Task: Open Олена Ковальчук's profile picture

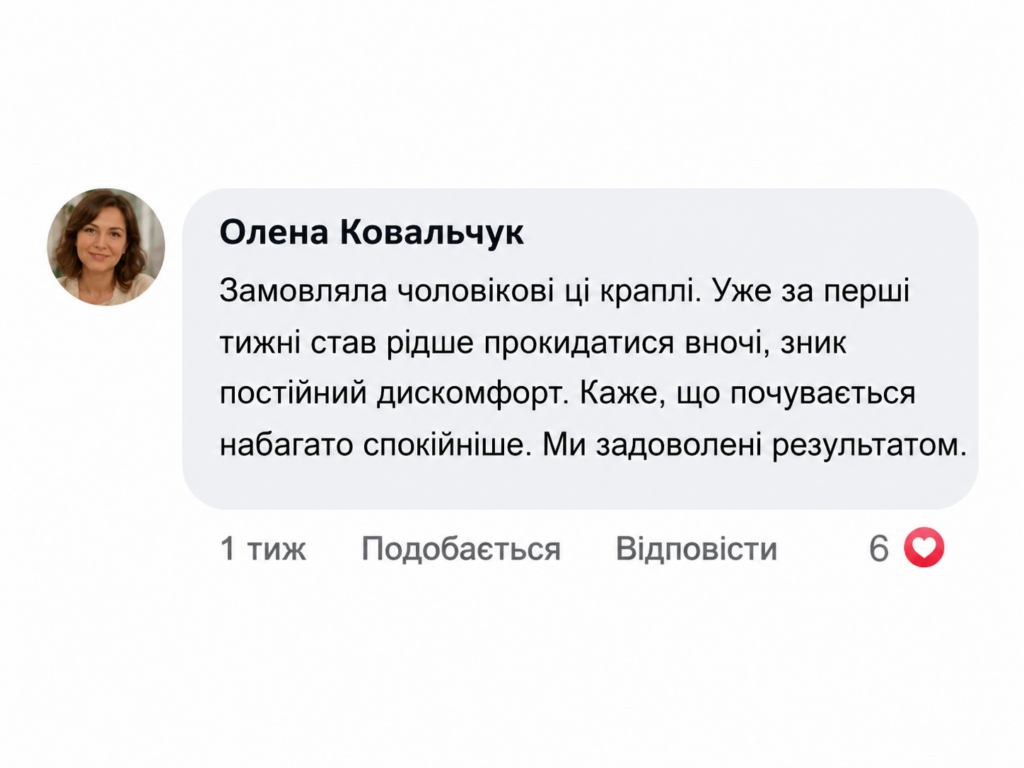Action: (106, 247)
